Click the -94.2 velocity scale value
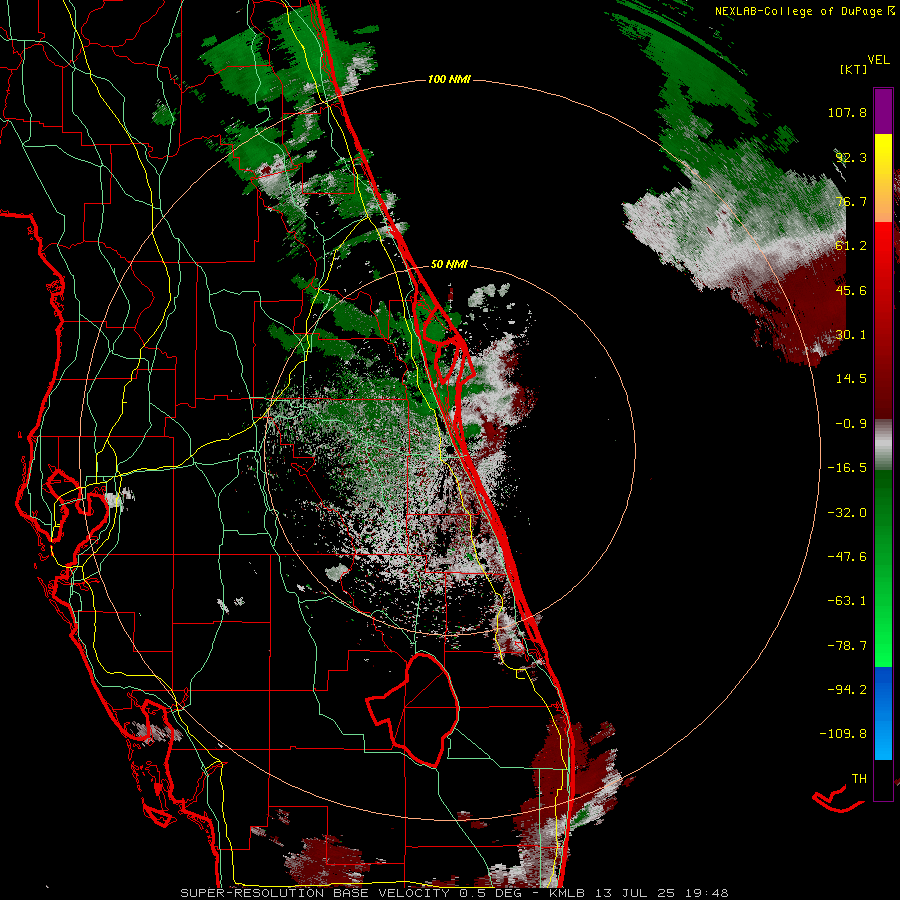Screen dimensions: 900x900 pyautogui.click(x=847, y=689)
